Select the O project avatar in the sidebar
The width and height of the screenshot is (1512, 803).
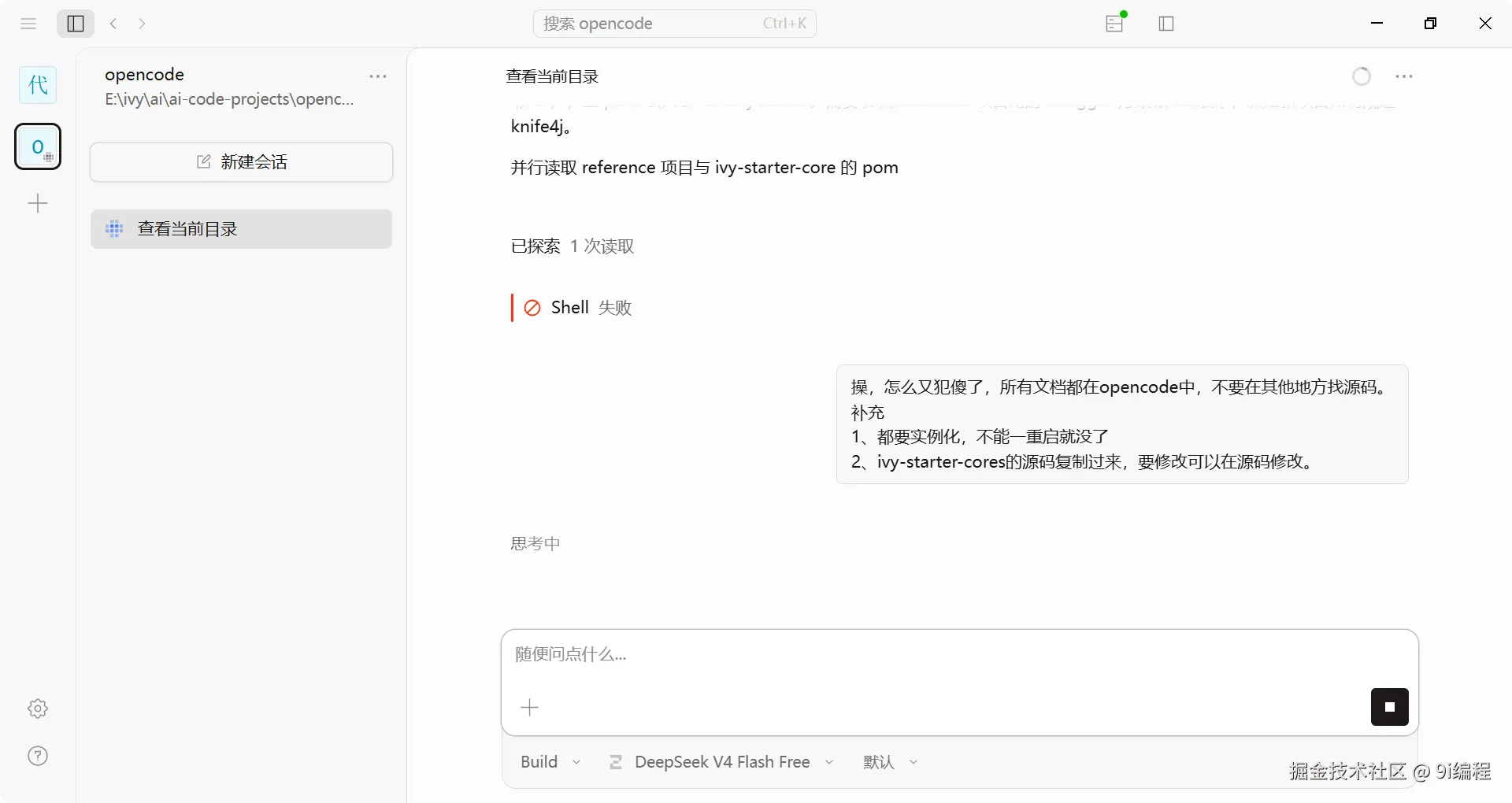[38, 146]
